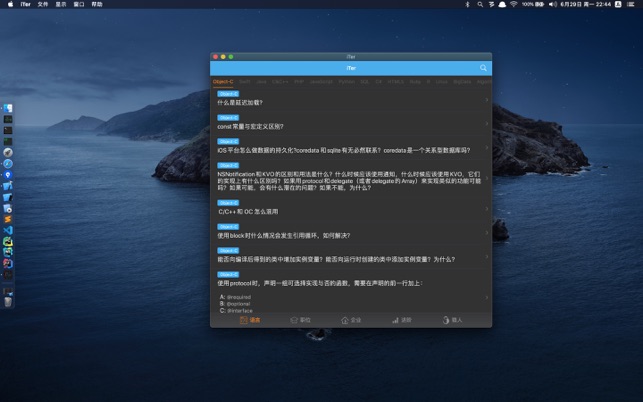The height and width of the screenshot is (402, 643).
Task: Expand chevron on the C/C++ 和 OC 混用 row
Action: pos(487,209)
